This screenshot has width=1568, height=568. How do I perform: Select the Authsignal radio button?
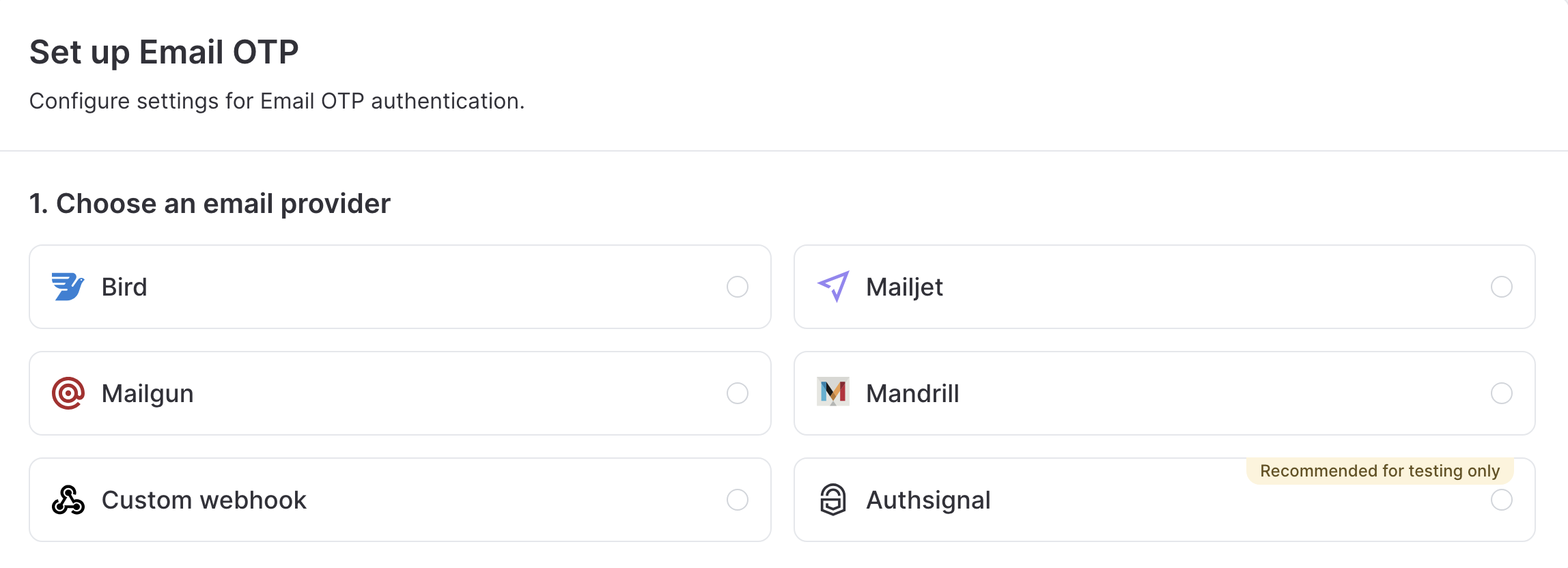click(x=1501, y=500)
